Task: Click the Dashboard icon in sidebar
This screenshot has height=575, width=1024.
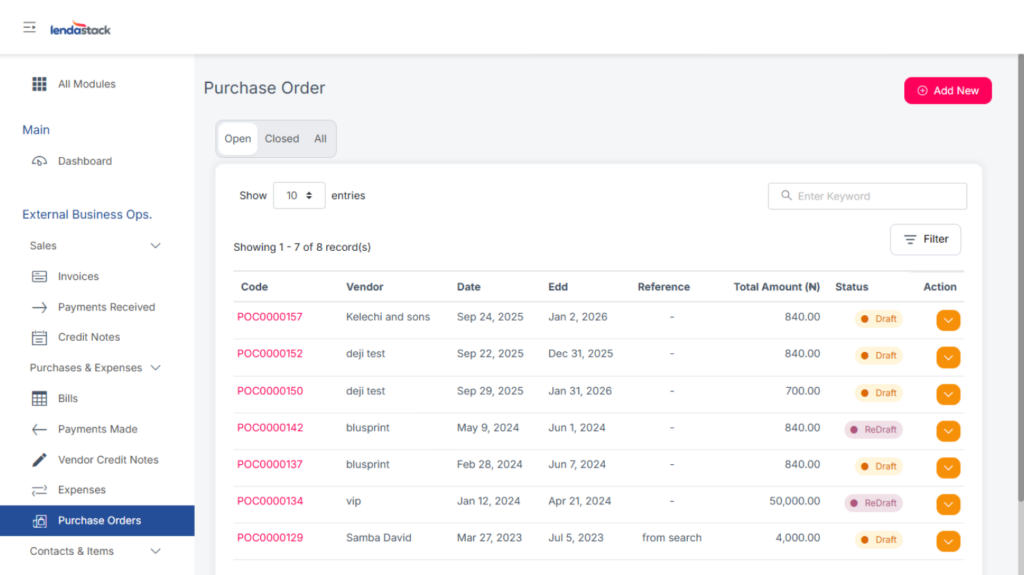Action: 39,161
